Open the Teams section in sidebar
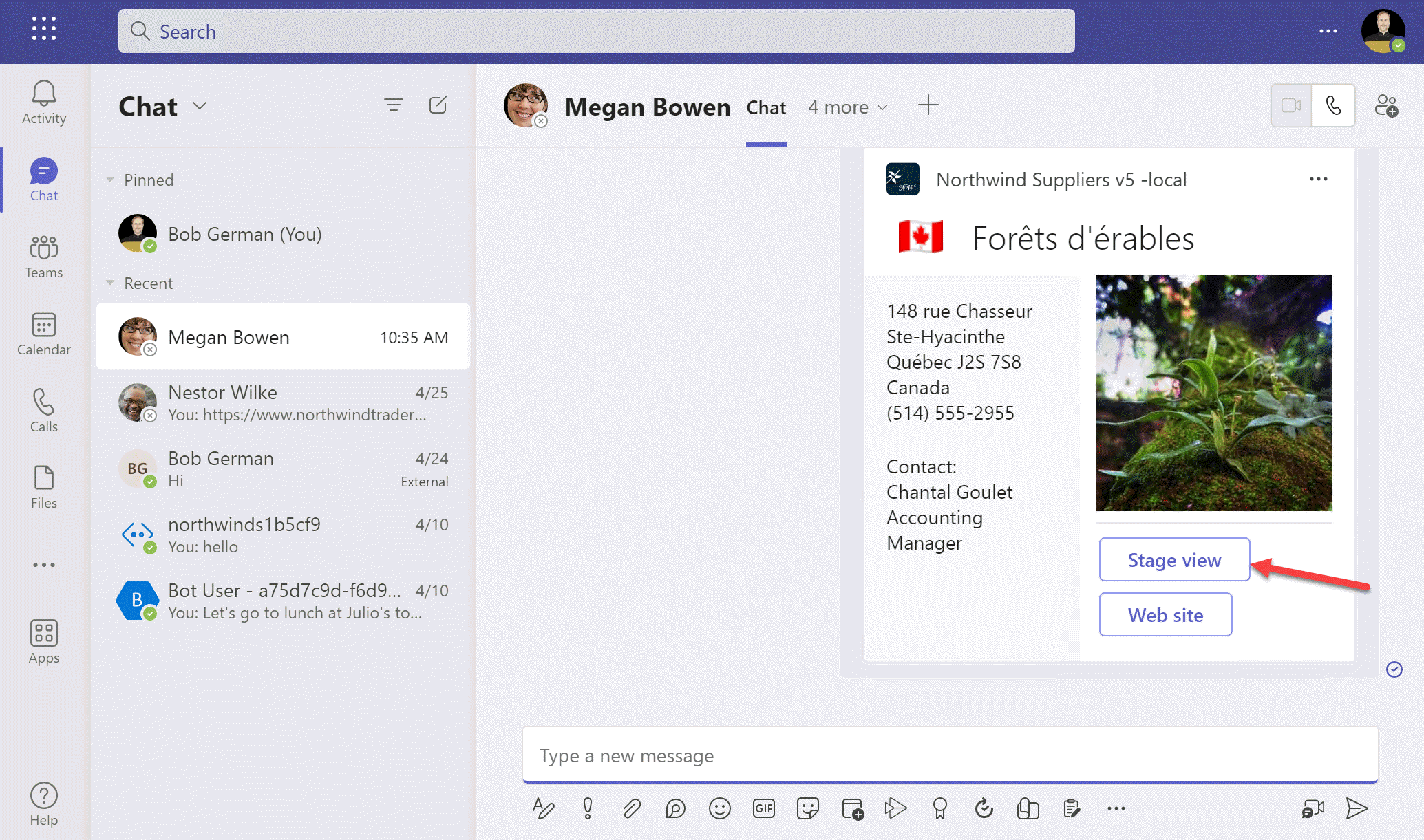 click(x=44, y=257)
